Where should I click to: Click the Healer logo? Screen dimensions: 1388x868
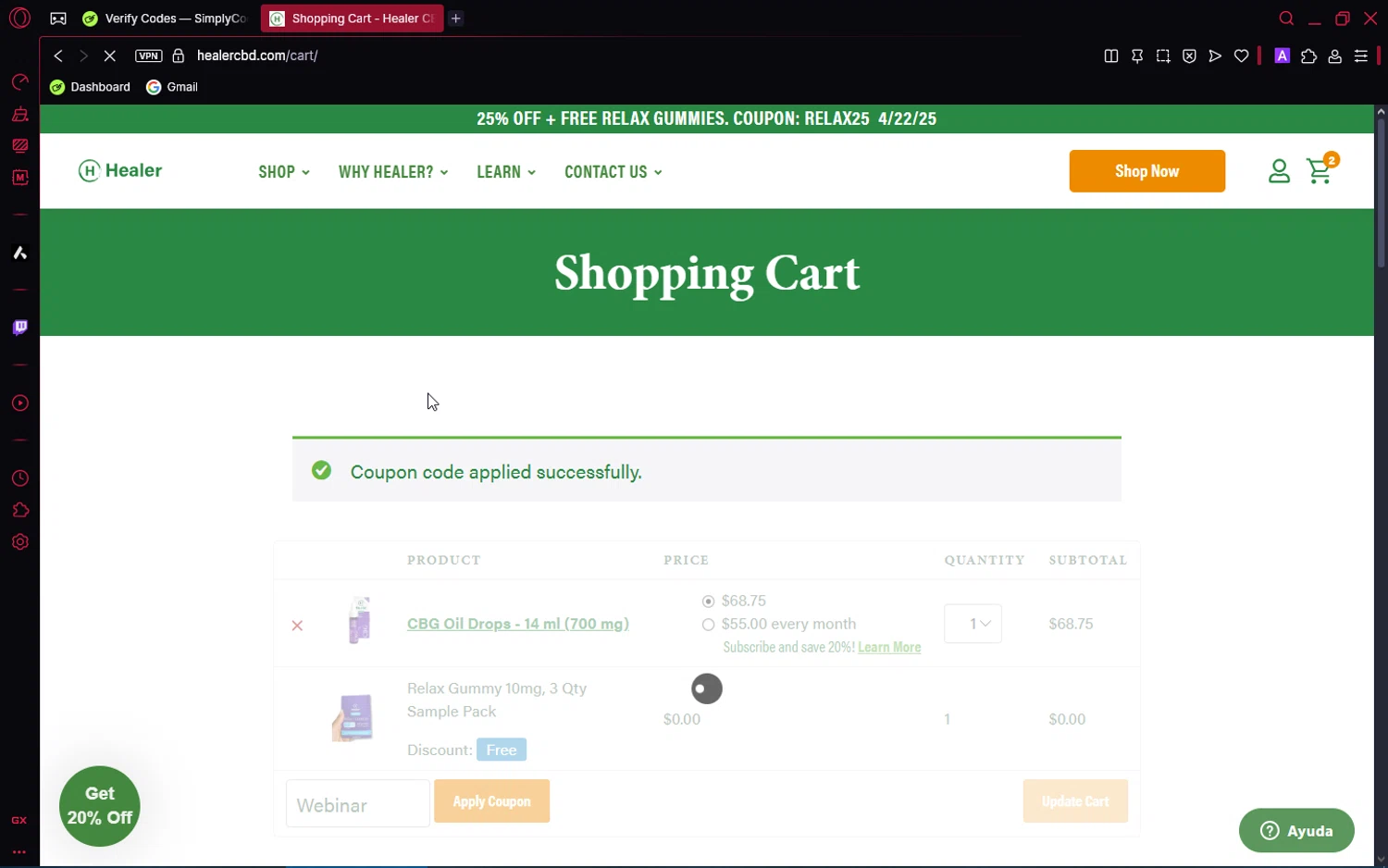coord(120,170)
